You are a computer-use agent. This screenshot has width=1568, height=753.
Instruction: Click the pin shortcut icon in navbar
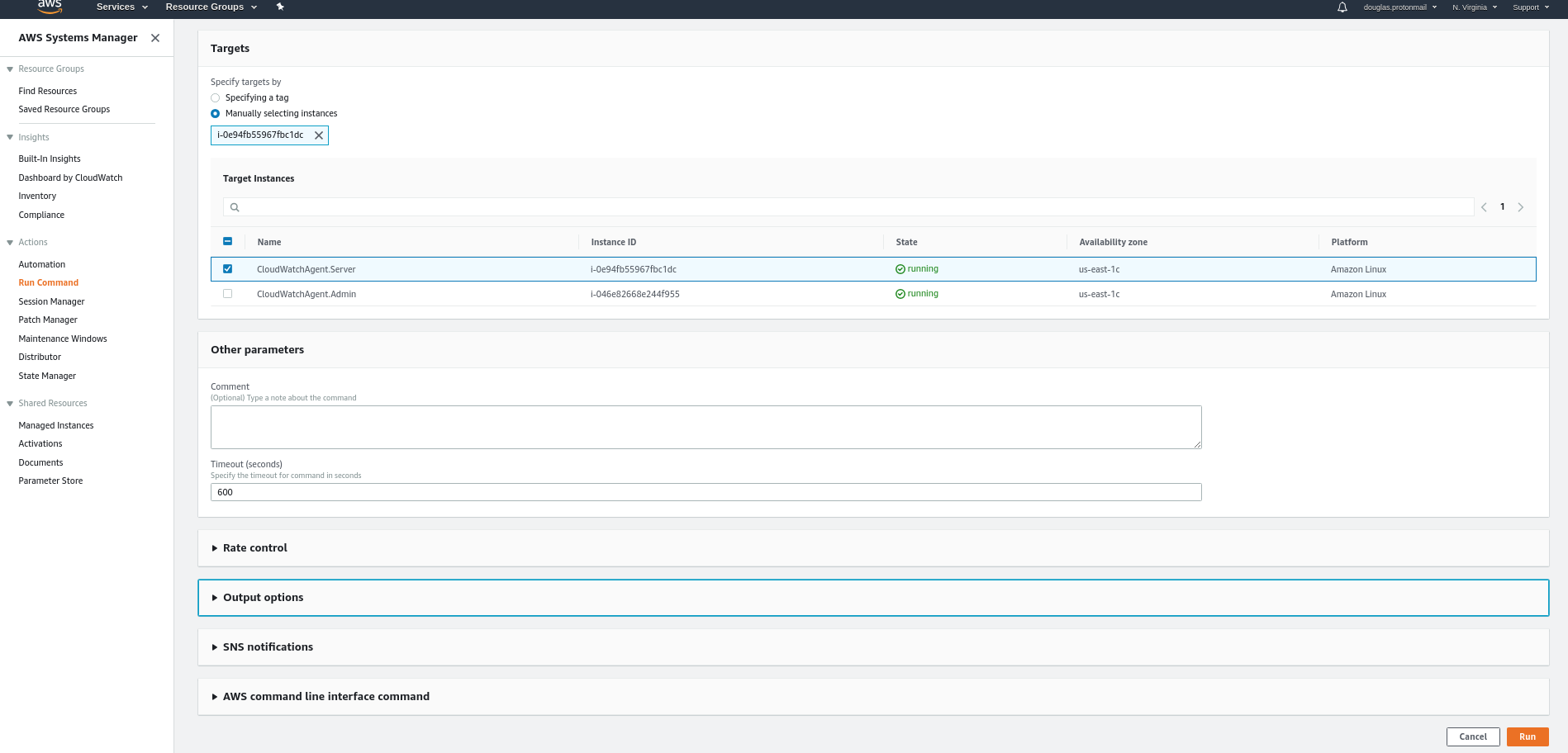[x=280, y=7]
